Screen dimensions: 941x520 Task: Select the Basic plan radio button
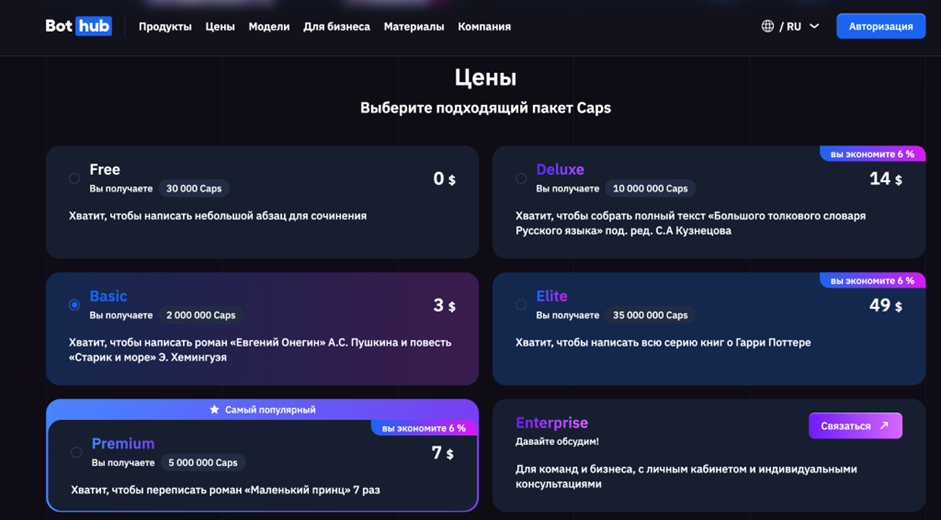pyautogui.click(x=74, y=305)
